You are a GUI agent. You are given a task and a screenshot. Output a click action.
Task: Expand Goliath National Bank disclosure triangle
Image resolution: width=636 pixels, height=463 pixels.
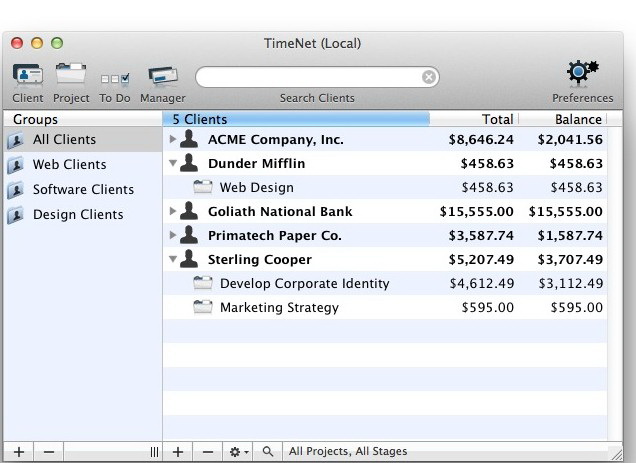(172, 211)
